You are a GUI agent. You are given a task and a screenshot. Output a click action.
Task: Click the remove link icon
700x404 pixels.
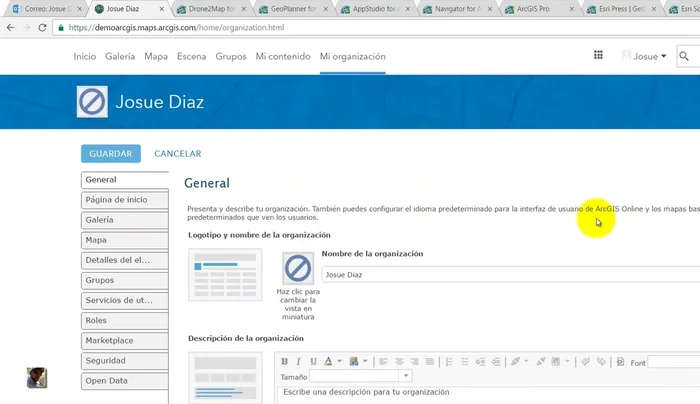541,362
